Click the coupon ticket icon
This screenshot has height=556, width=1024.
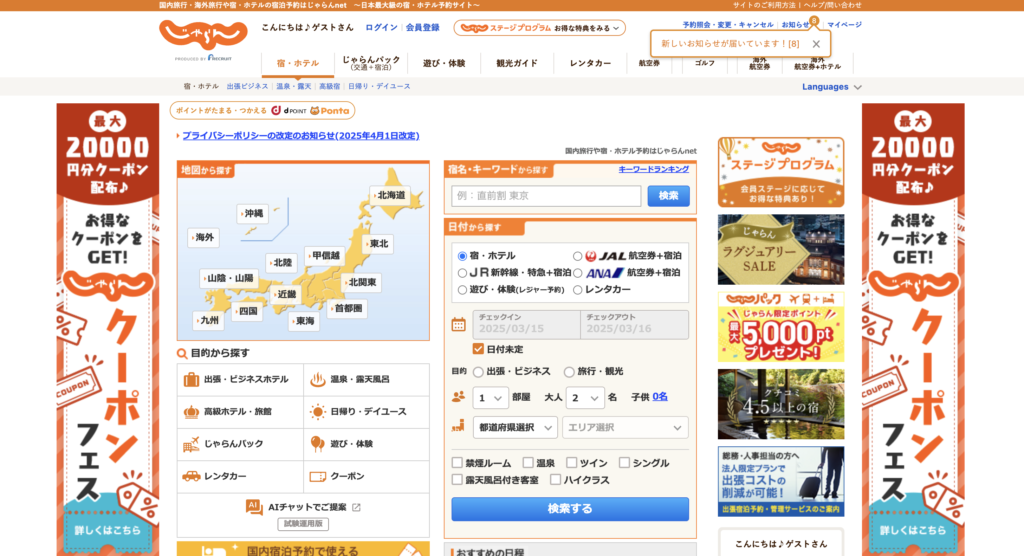[x=317, y=476]
